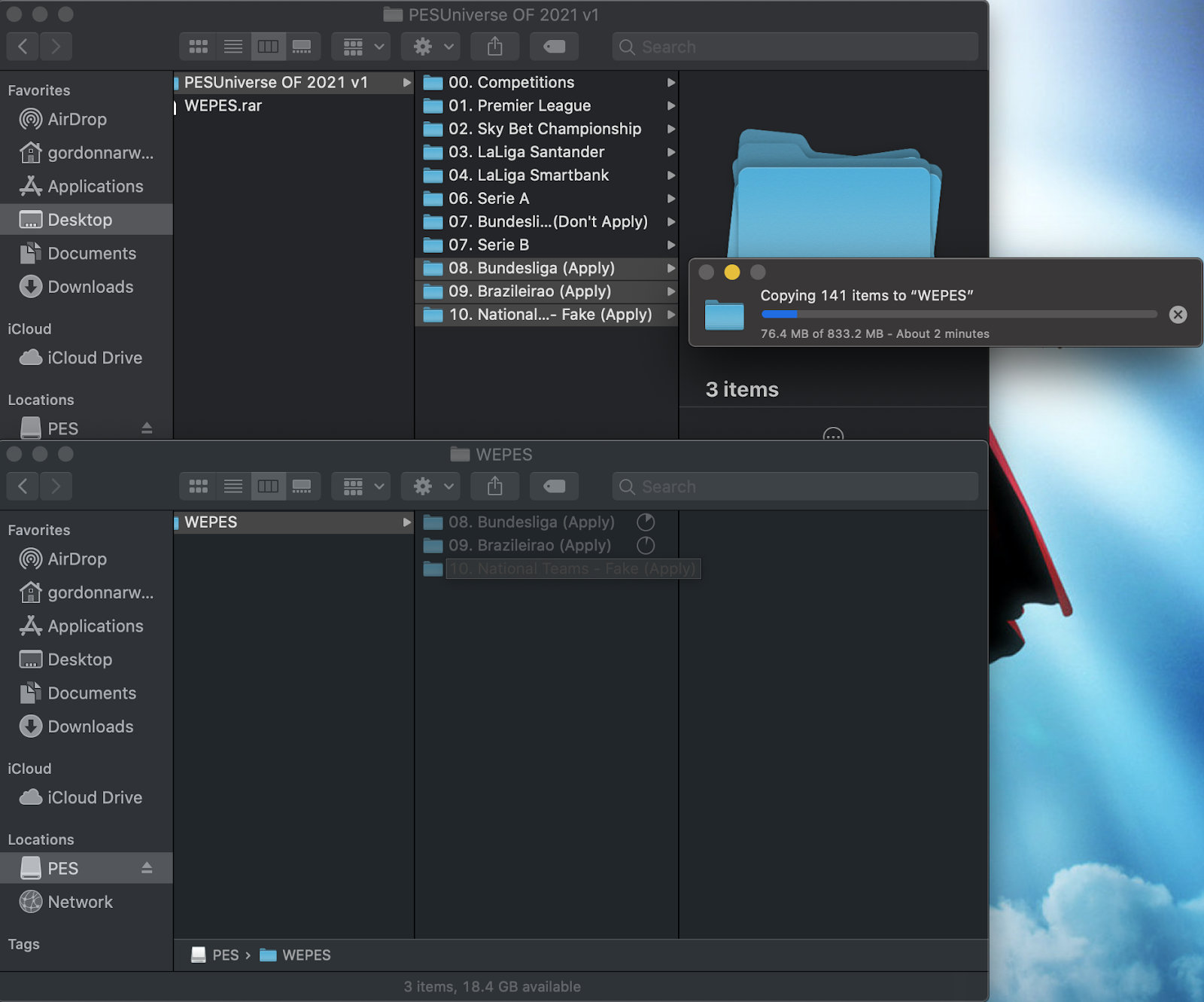Viewport: 1204px width, 1002px height.
Task: Go forward in the WEPES window
Action: pyautogui.click(x=56, y=486)
